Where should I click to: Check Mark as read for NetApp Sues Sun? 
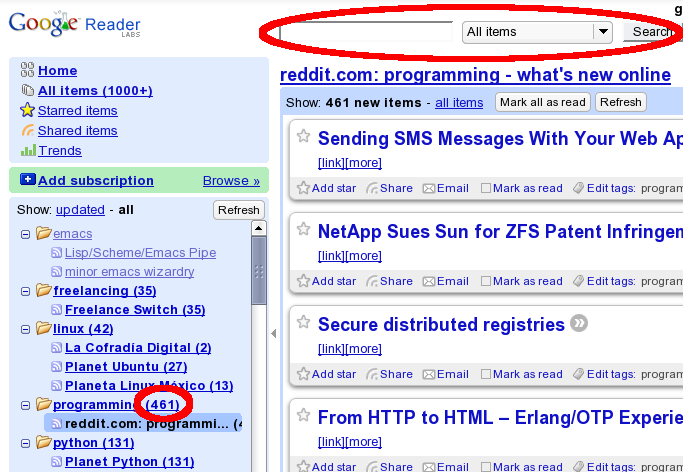[x=486, y=281]
